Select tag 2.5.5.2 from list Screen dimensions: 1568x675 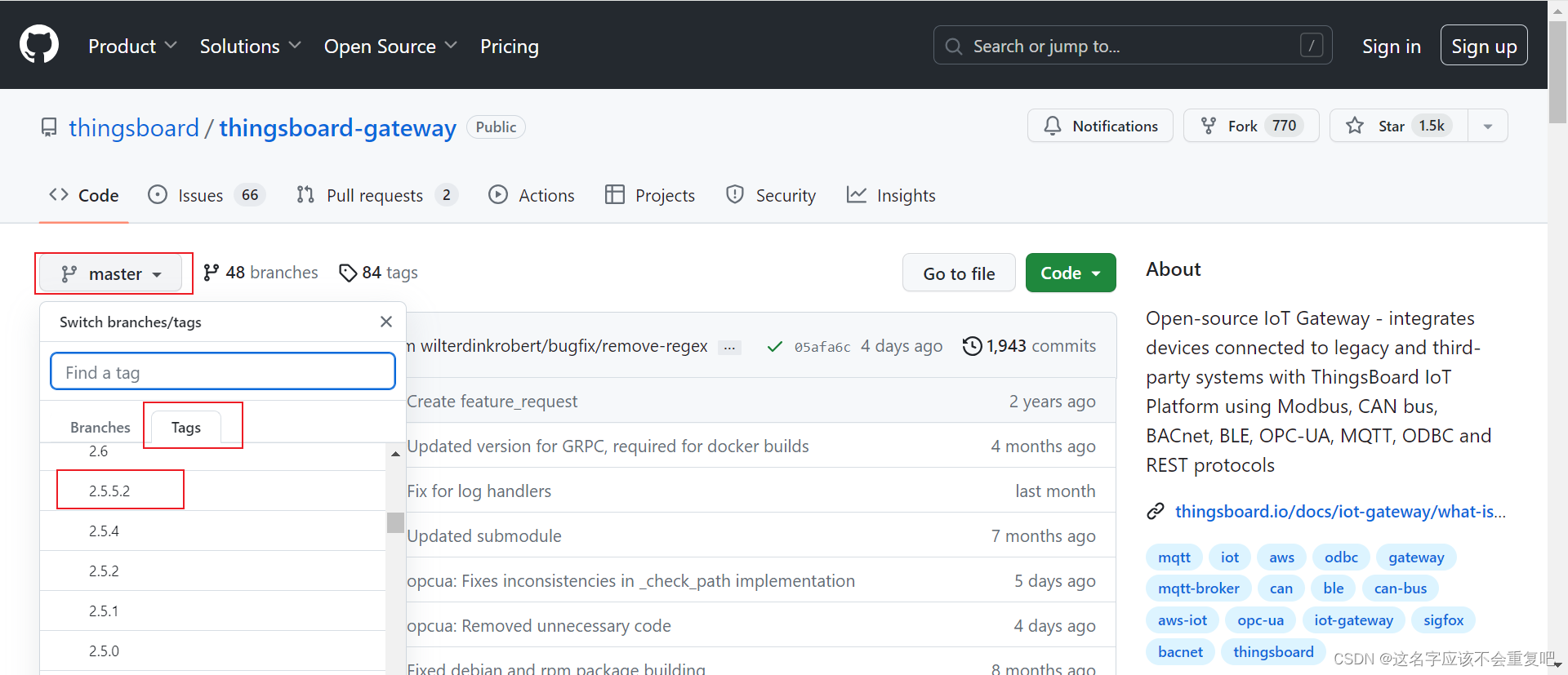coord(109,491)
